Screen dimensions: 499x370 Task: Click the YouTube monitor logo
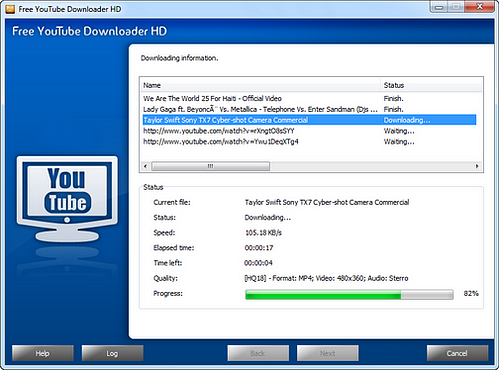click(67, 199)
